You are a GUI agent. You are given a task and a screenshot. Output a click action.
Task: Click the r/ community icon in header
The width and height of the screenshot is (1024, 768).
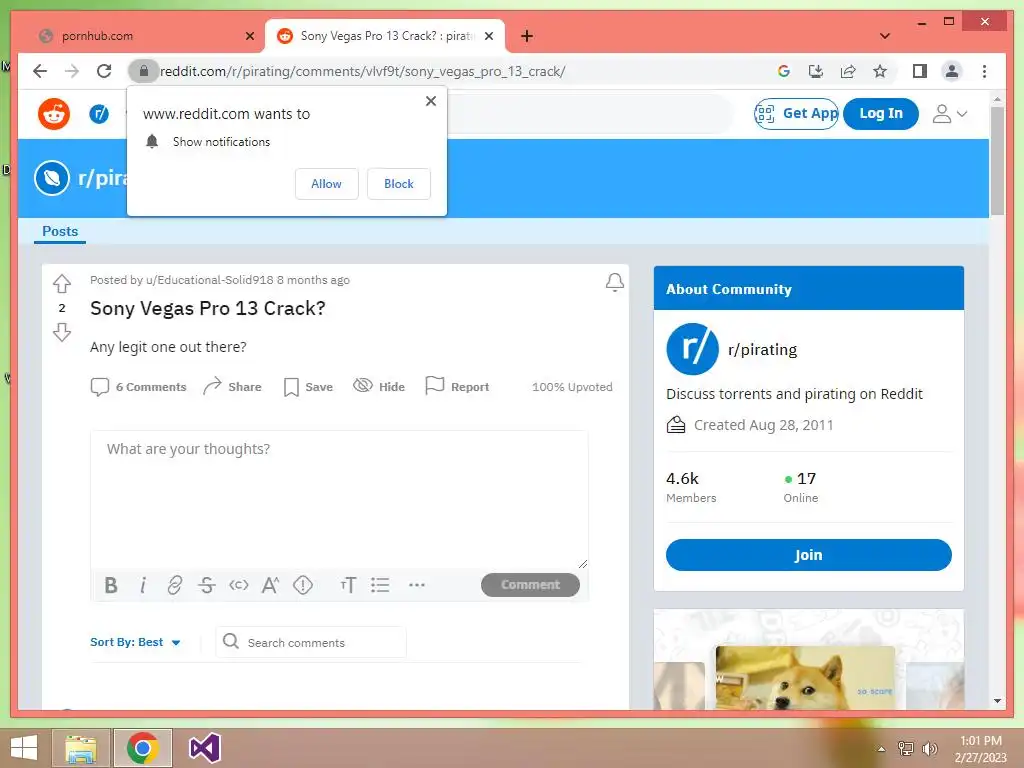(x=99, y=114)
